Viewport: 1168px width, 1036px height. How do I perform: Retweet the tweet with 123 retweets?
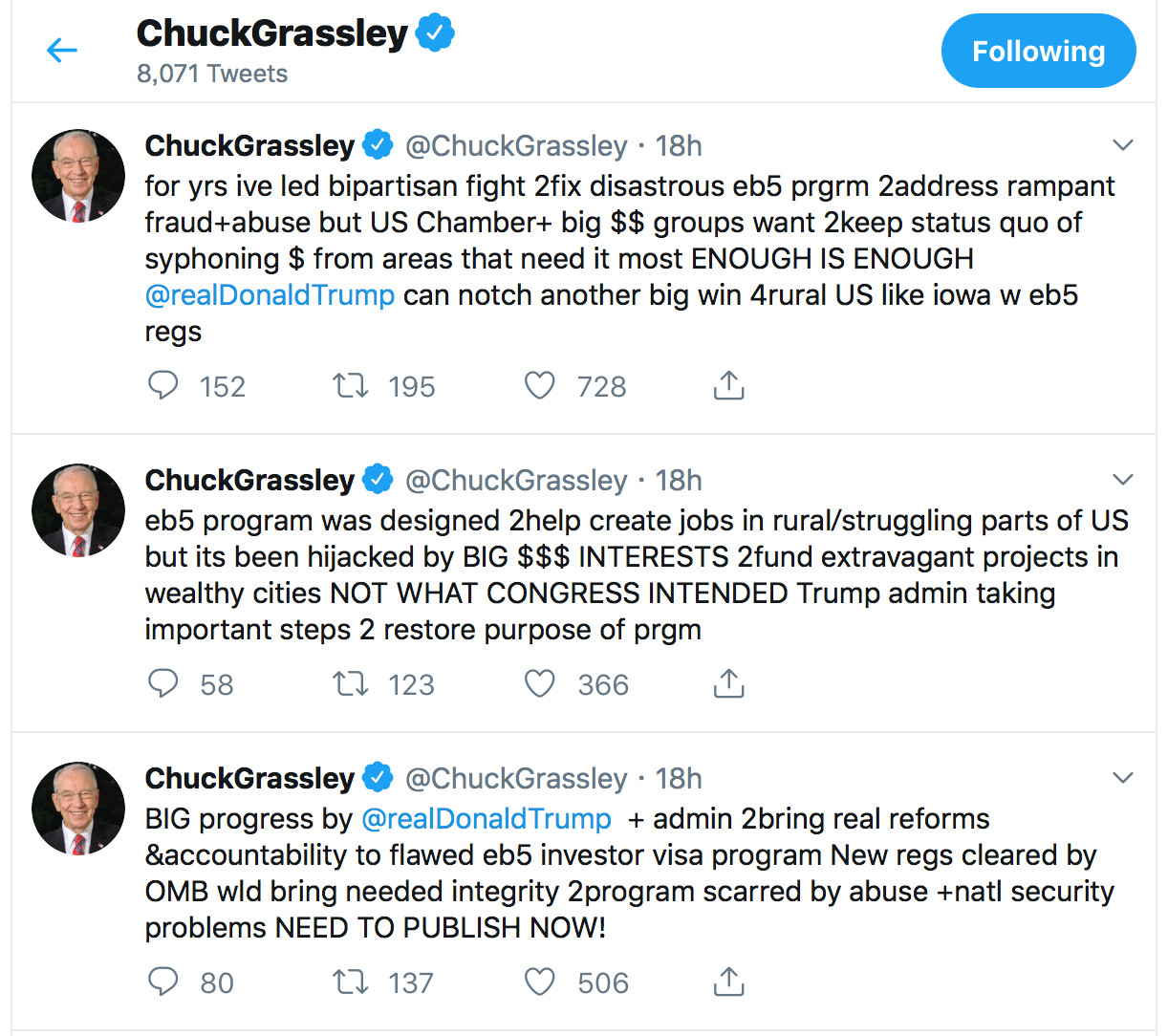click(350, 683)
